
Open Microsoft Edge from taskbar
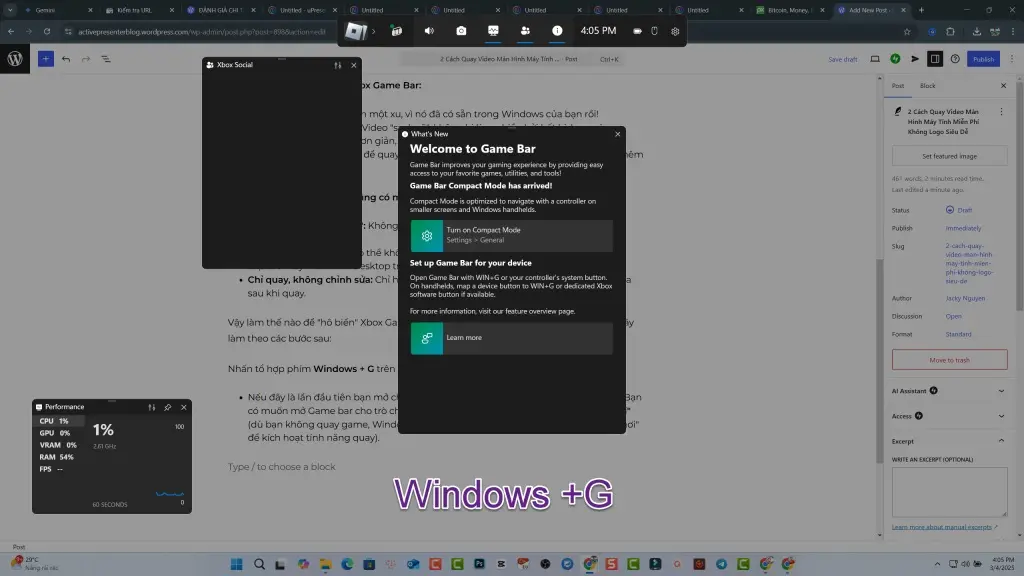pos(347,564)
